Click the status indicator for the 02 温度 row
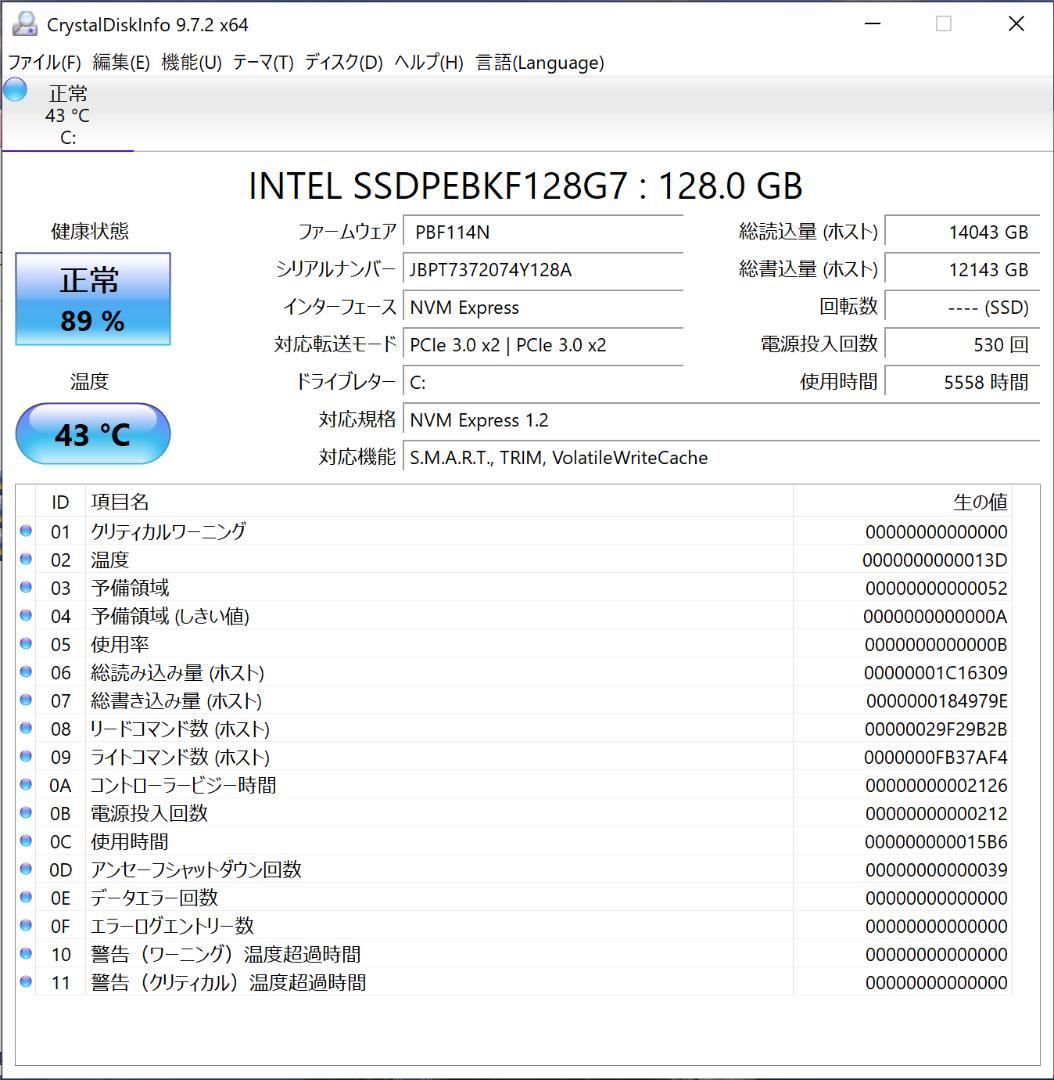This screenshot has width=1054, height=1080. 25,559
